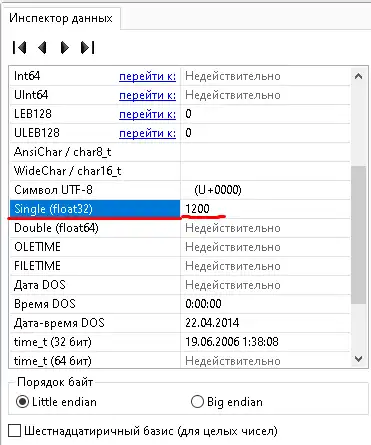Image resolution: width=371 pixels, height=445 pixels.
Task: Select the Single (float32) row
Action: click(180, 209)
